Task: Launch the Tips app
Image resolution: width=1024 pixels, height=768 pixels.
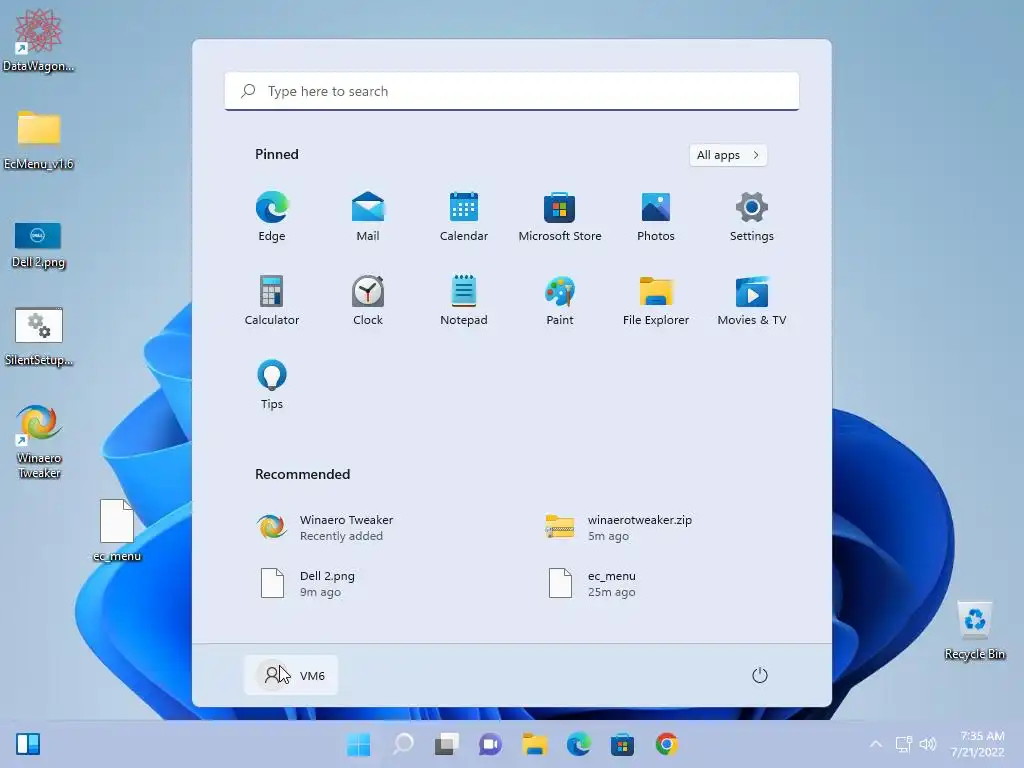Action: click(x=272, y=385)
